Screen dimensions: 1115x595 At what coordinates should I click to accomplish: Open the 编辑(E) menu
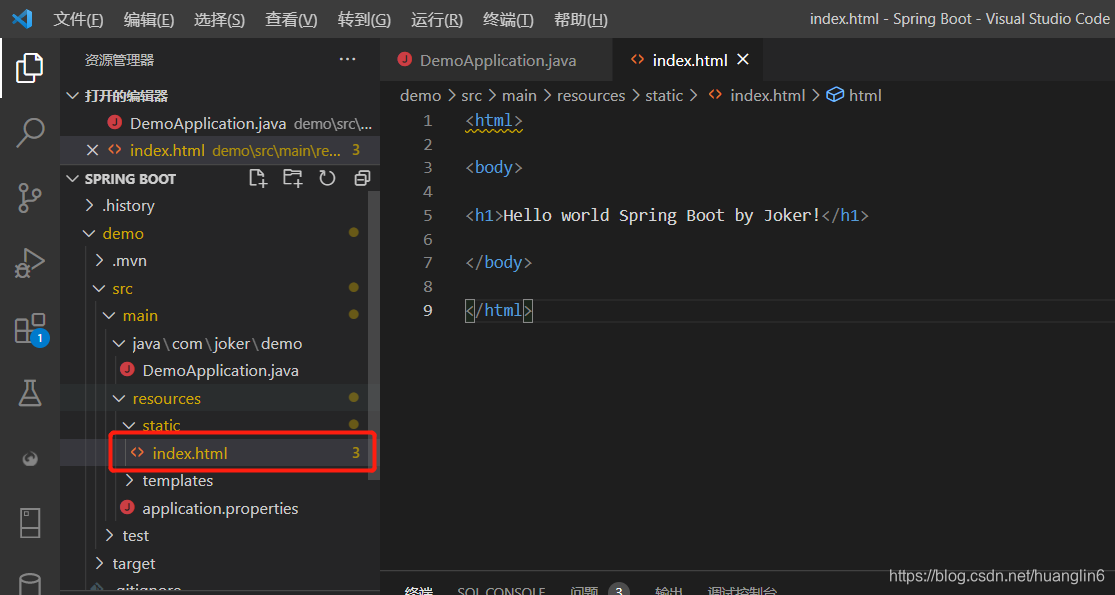[149, 20]
